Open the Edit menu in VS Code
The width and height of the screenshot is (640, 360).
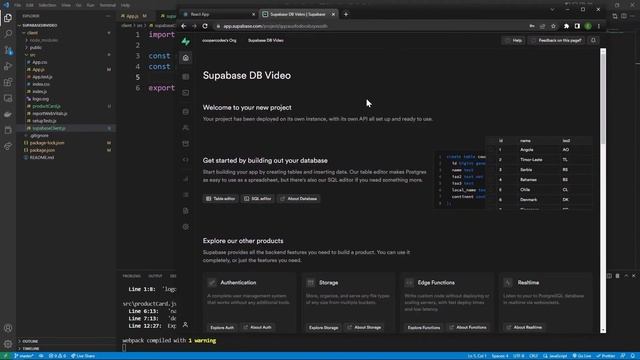coord(29,5)
